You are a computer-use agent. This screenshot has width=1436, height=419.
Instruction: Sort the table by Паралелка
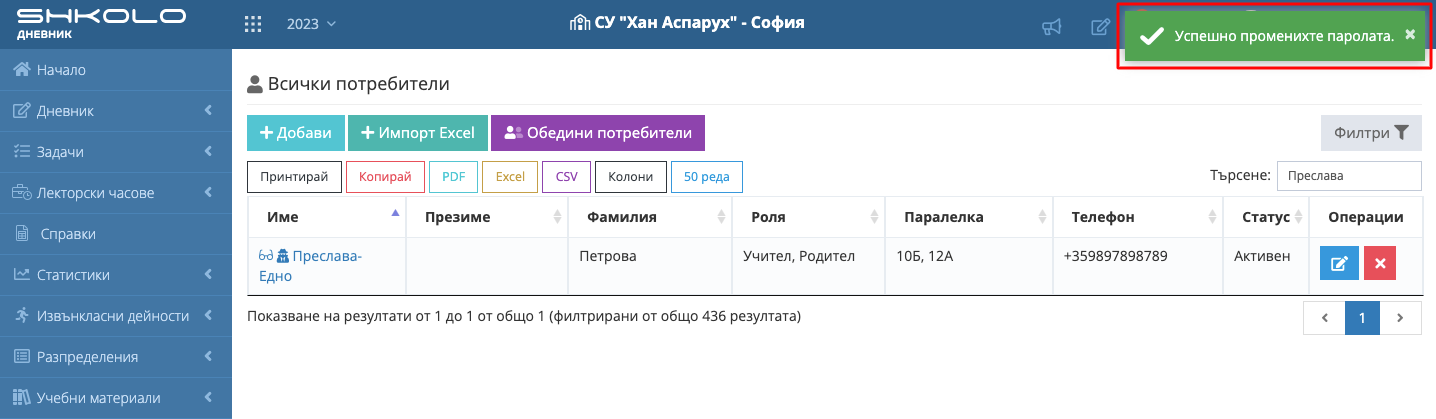(x=970, y=217)
